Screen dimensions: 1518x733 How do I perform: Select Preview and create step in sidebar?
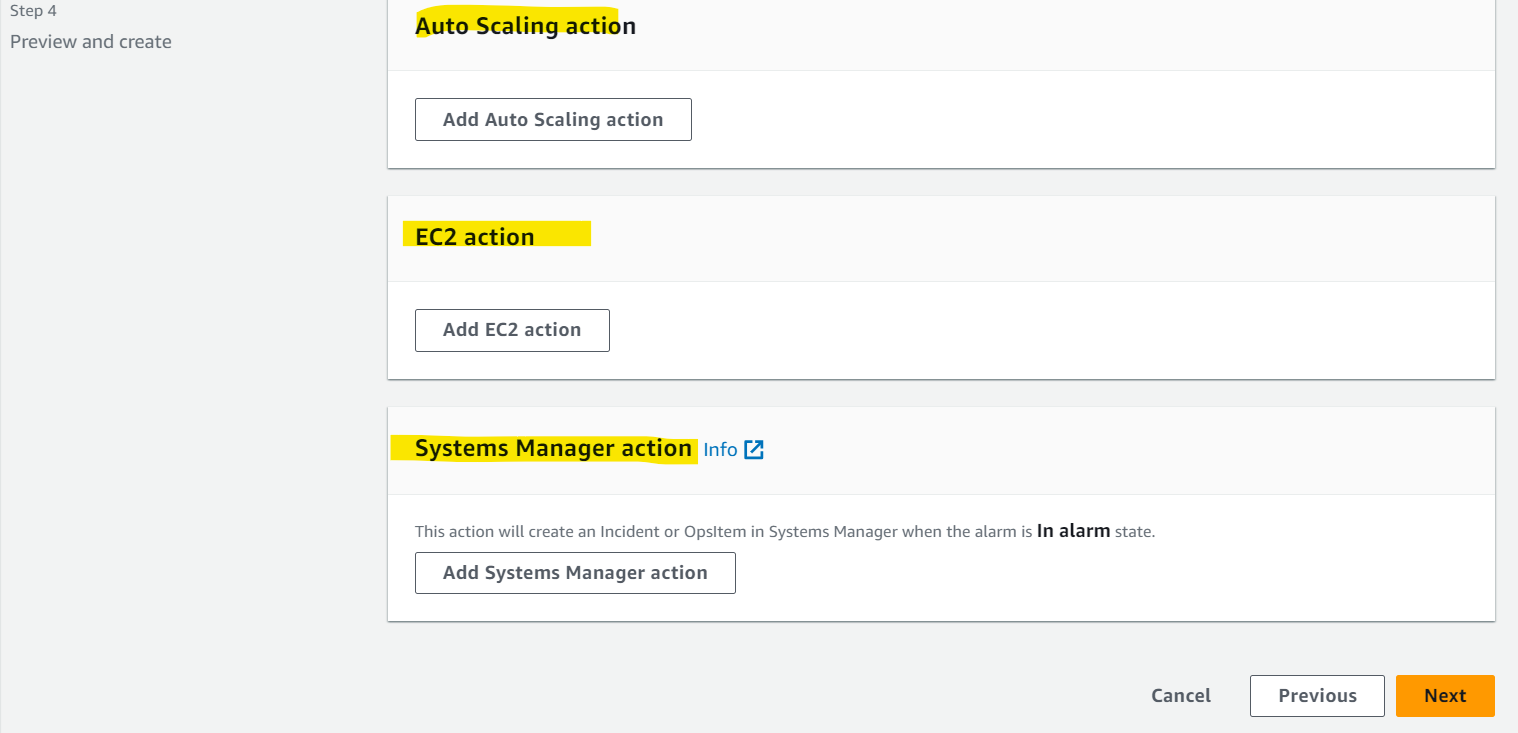(91, 42)
